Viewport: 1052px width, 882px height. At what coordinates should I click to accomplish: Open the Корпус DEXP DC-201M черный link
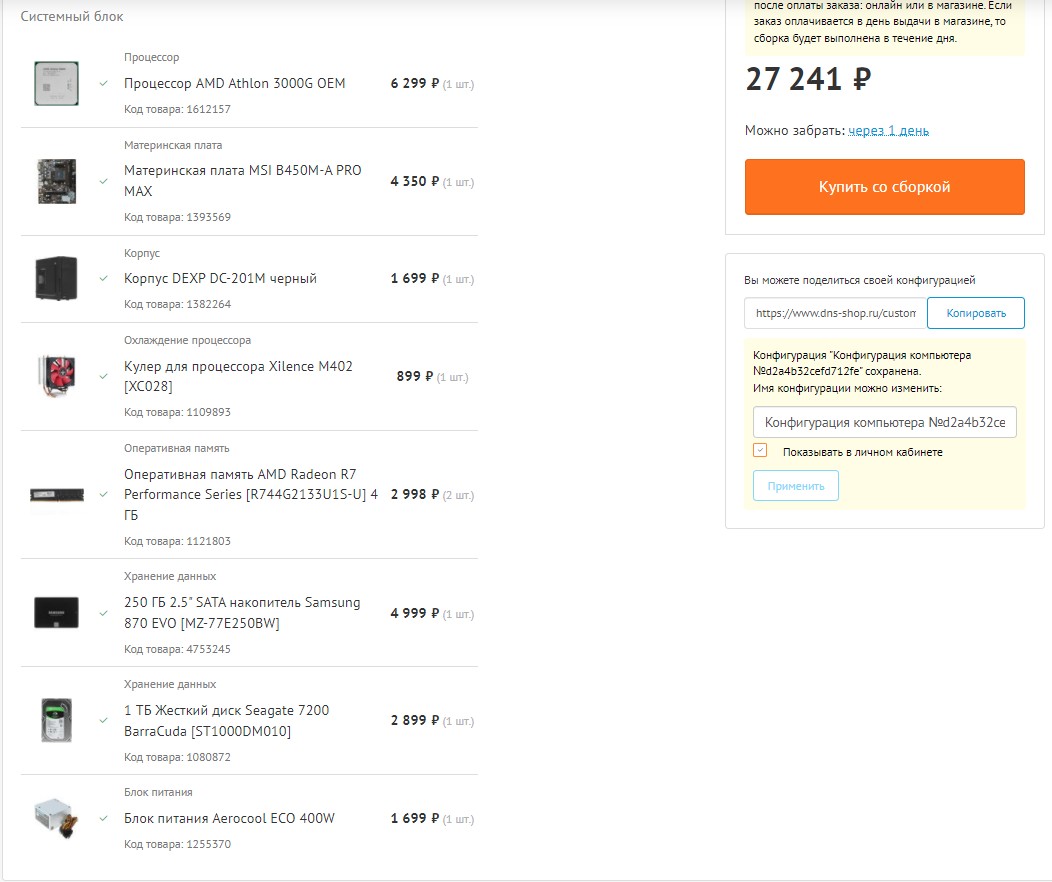pyautogui.click(x=220, y=278)
